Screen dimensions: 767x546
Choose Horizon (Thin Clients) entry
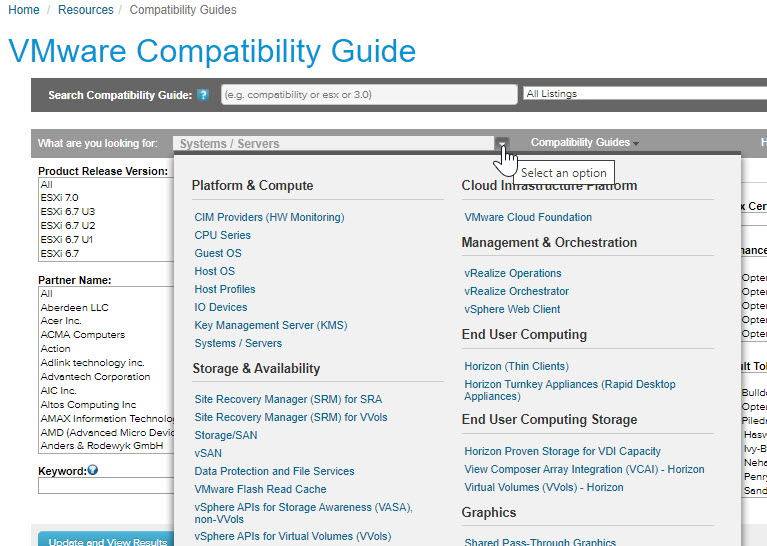(x=516, y=366)
